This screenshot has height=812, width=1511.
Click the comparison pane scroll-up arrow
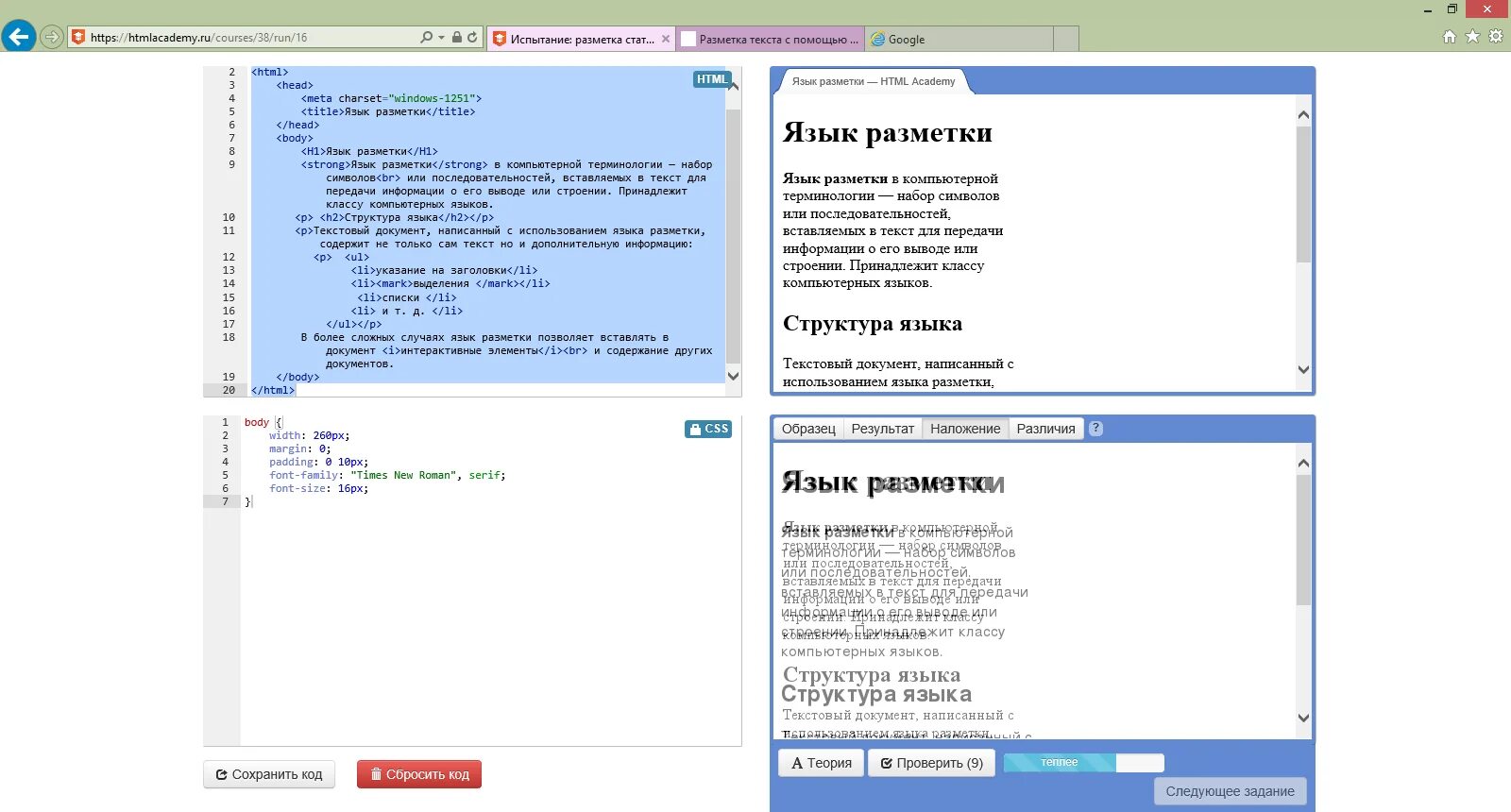1303,464
